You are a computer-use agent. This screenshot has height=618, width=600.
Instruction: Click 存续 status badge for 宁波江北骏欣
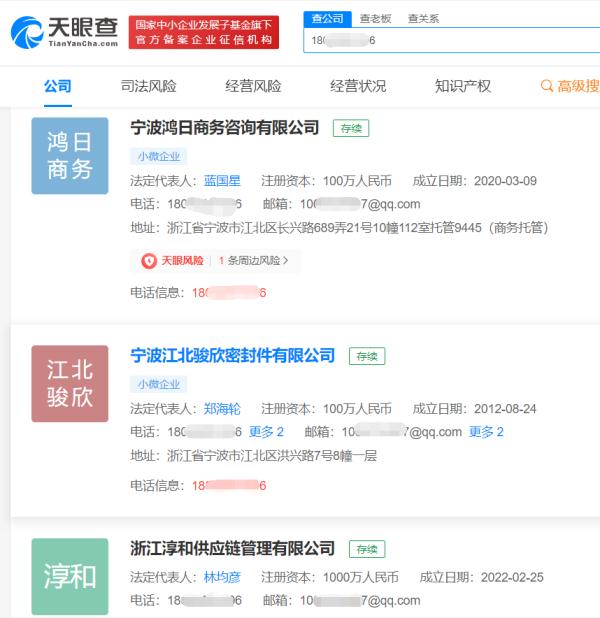point(367,356)
